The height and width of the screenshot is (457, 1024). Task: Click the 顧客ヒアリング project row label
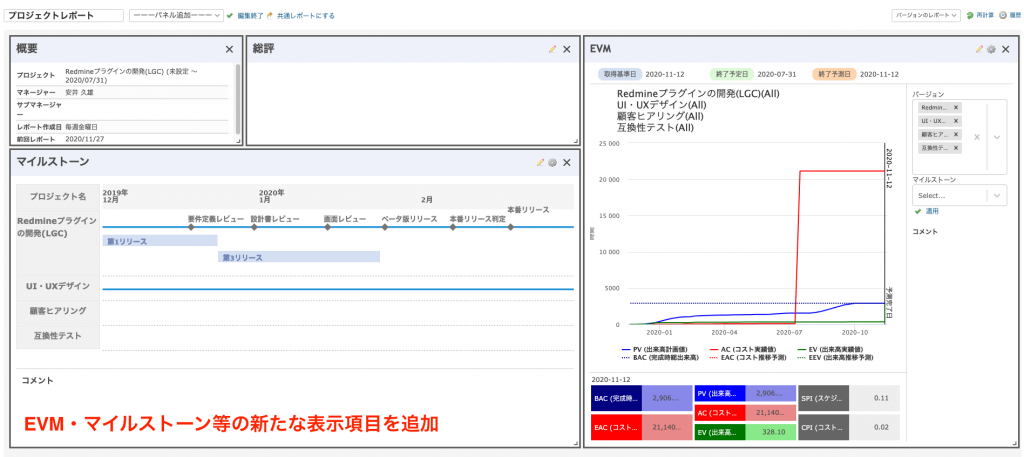coord(58,311)
